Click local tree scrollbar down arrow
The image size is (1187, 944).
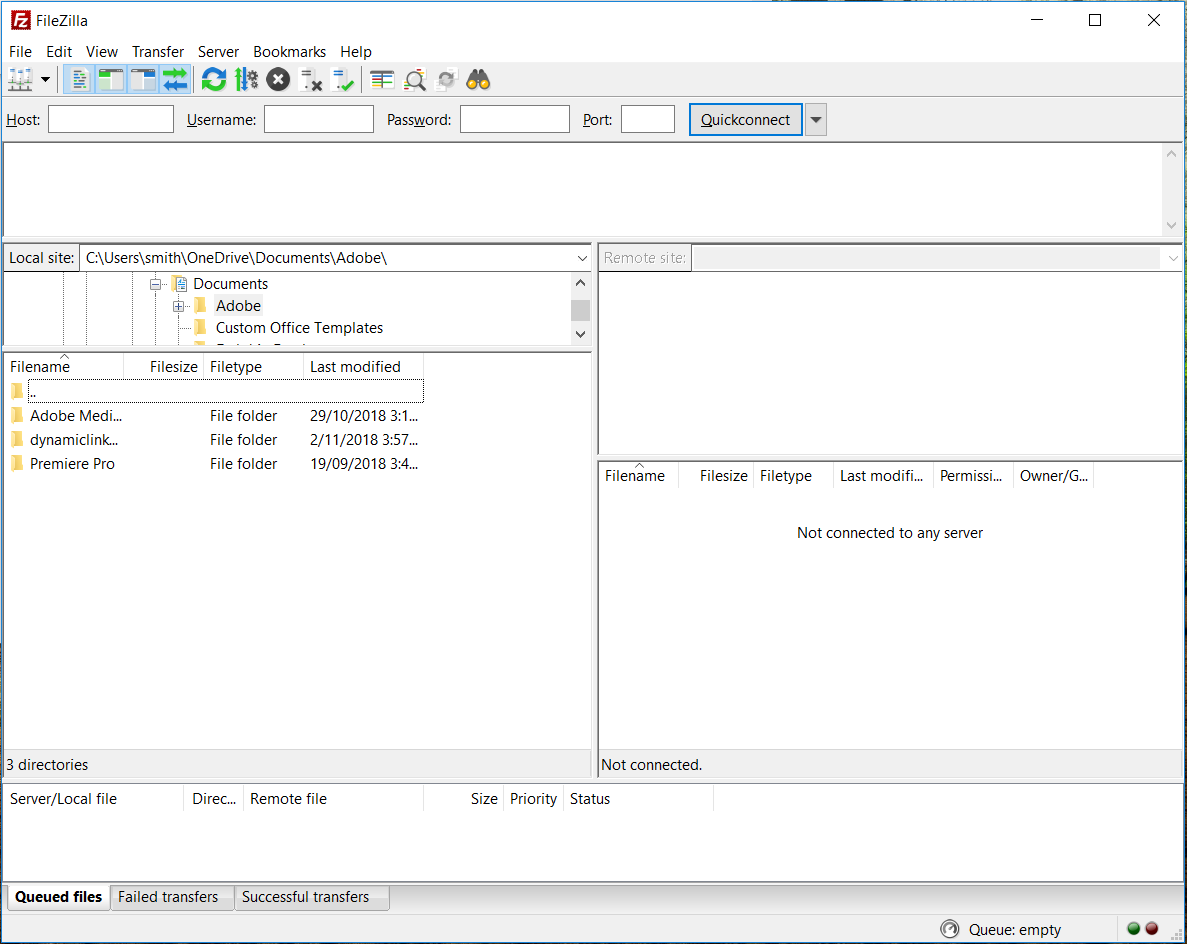(581, 334)
